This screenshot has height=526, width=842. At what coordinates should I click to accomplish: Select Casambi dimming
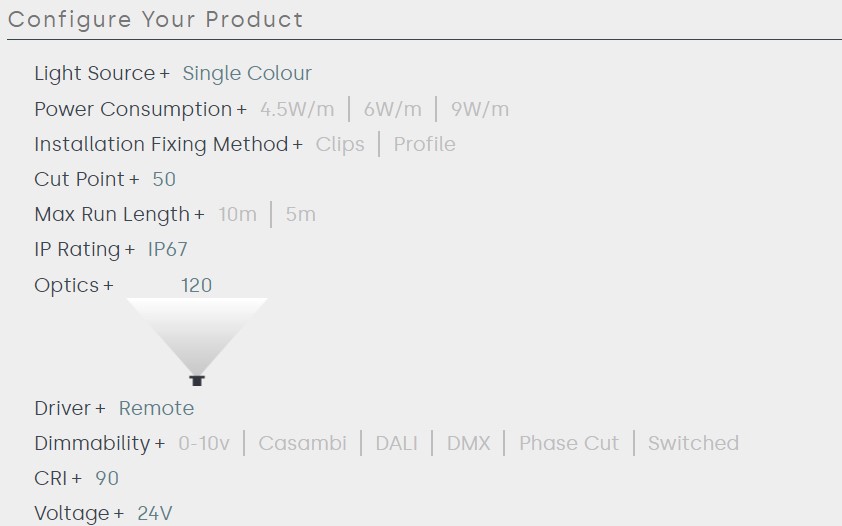coord(302,443)
